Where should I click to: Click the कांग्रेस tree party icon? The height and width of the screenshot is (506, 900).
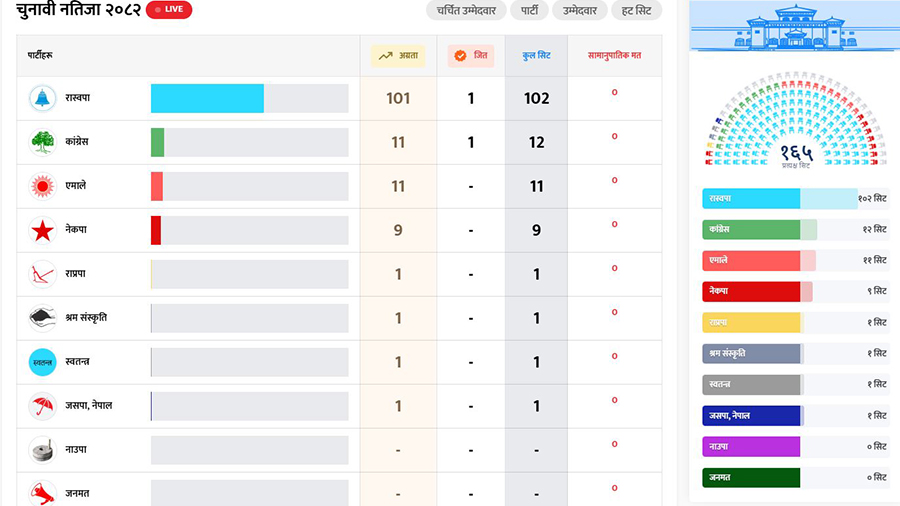43,142
